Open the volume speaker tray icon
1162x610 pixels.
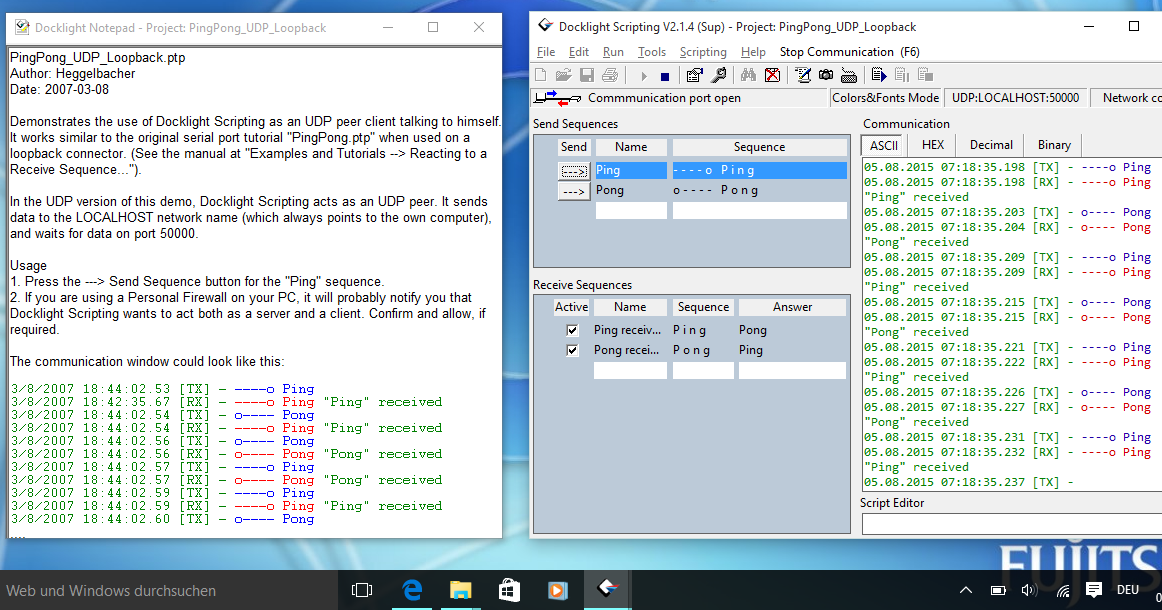point(1029,590)
